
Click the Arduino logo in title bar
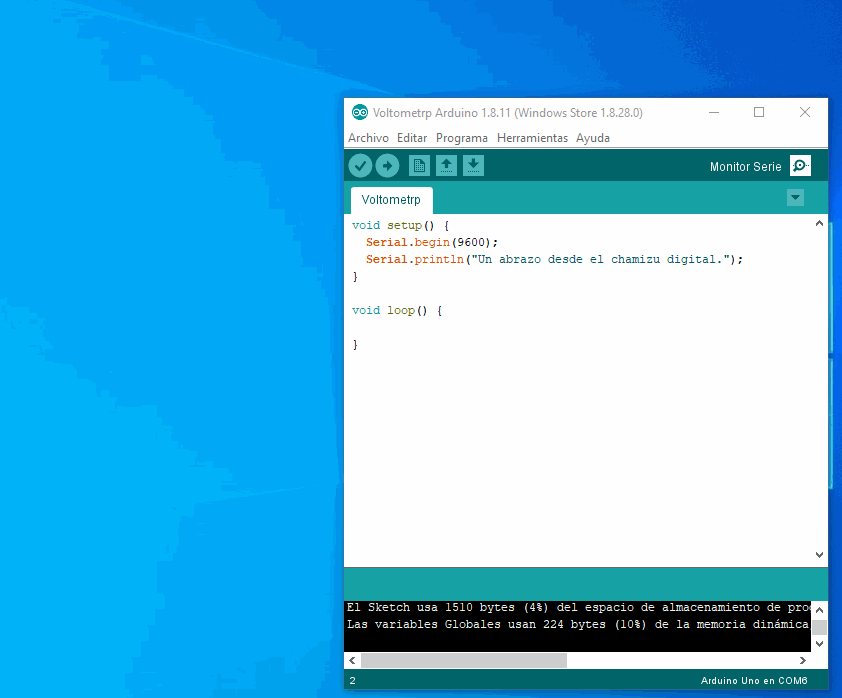(x=359, y=113)
